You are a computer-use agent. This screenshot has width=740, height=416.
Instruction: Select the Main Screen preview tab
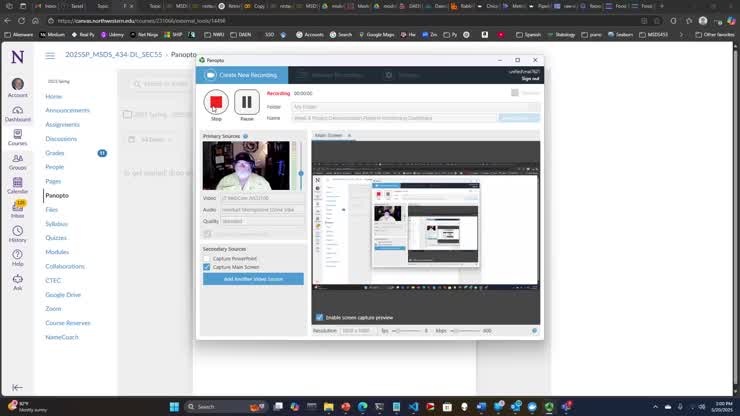pyautogui.click(x=329, y=136)
